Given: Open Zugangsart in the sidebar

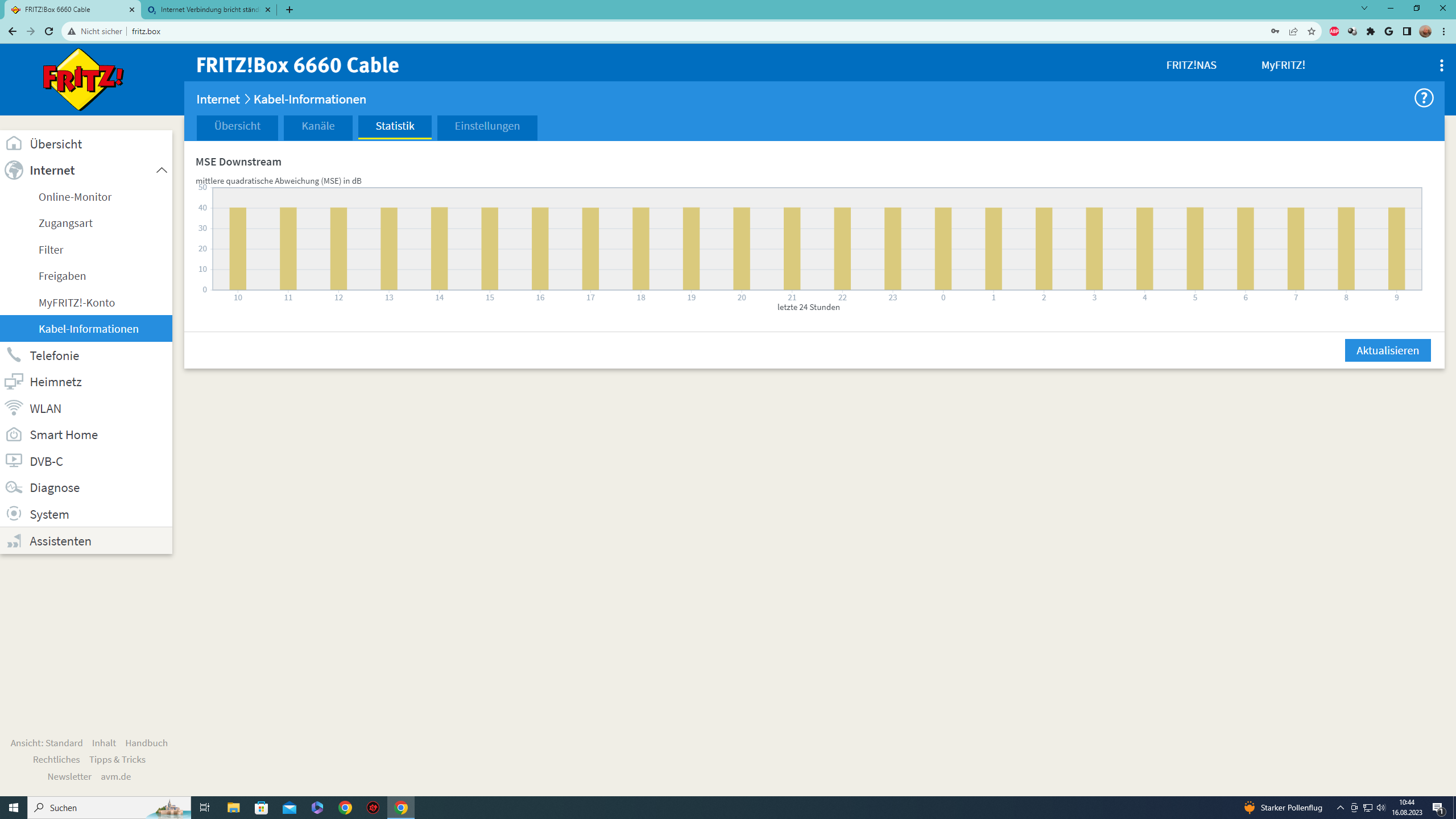Looking at the screenshot, I should pos(65,223).
